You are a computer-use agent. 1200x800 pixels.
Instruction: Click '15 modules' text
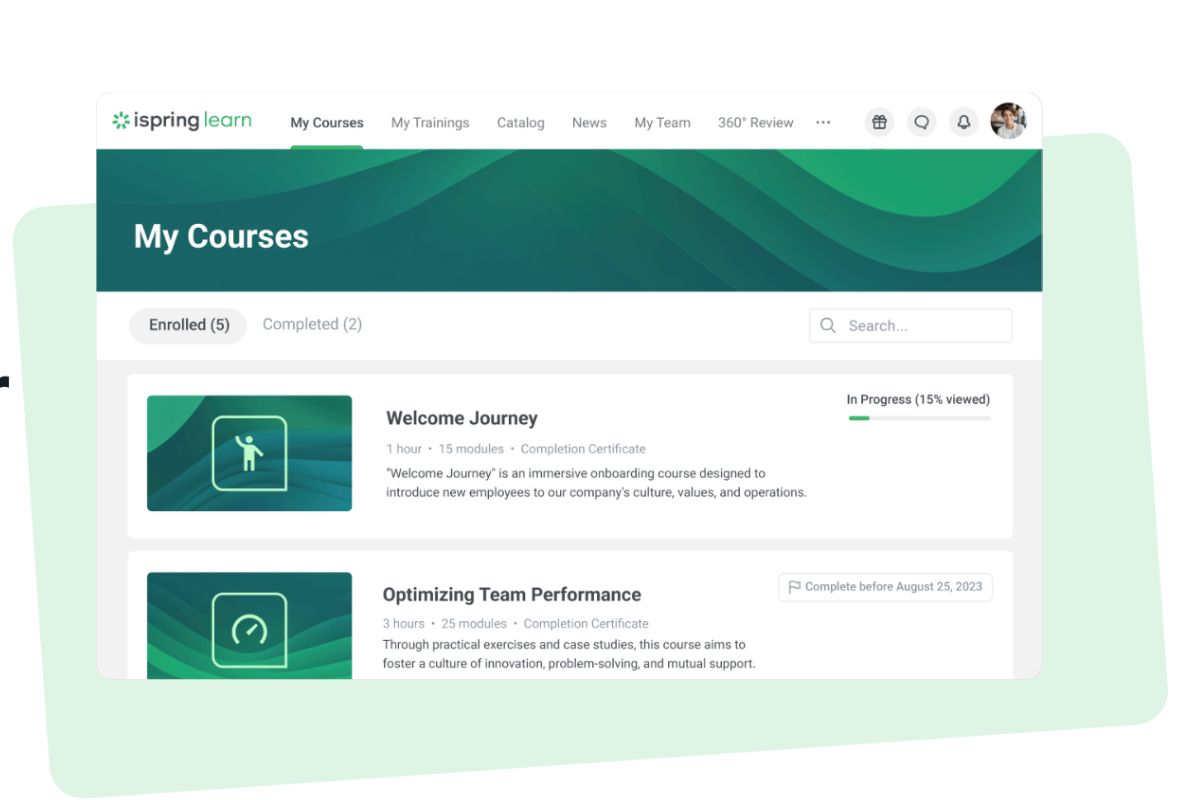tap(472, 449)
